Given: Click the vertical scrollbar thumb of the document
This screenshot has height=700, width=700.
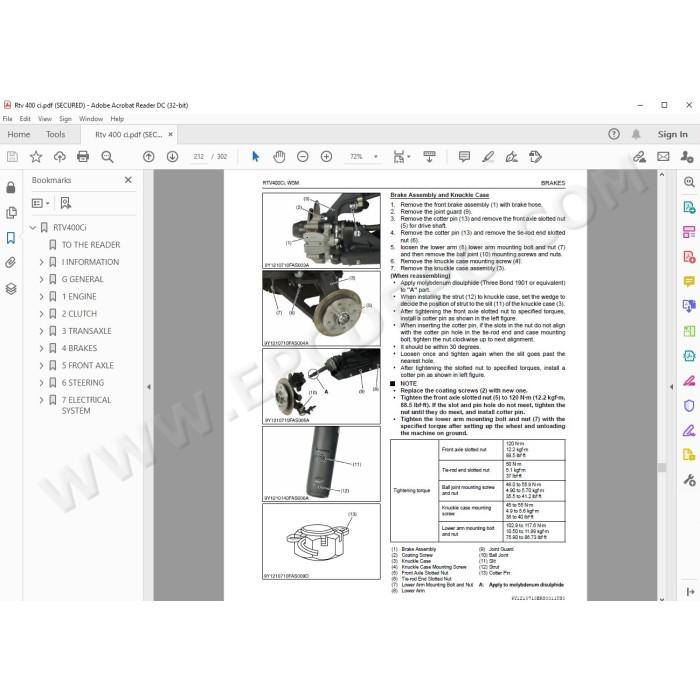Looking at the screenshot, I should tap(662, 467).
